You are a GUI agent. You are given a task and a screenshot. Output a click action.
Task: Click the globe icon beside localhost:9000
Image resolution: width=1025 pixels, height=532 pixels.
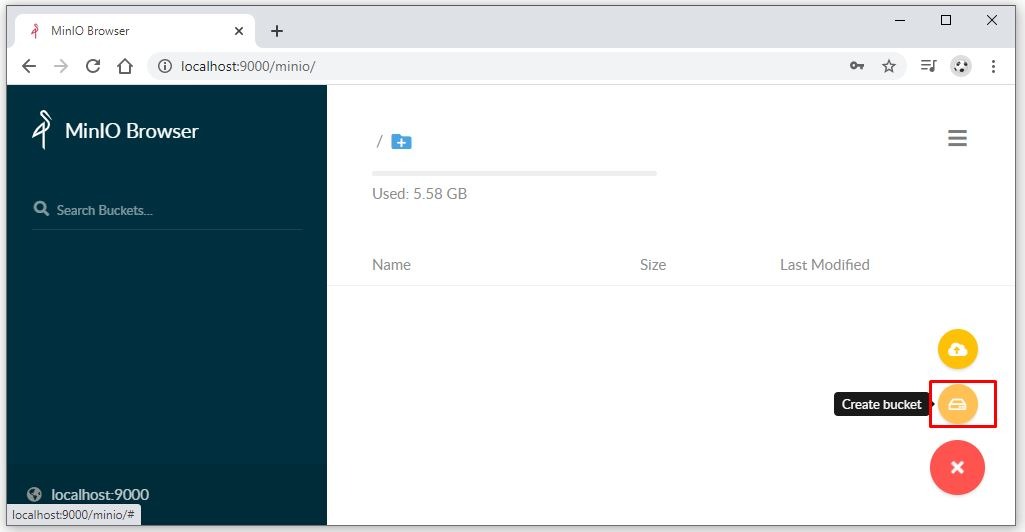click(35, 494)
